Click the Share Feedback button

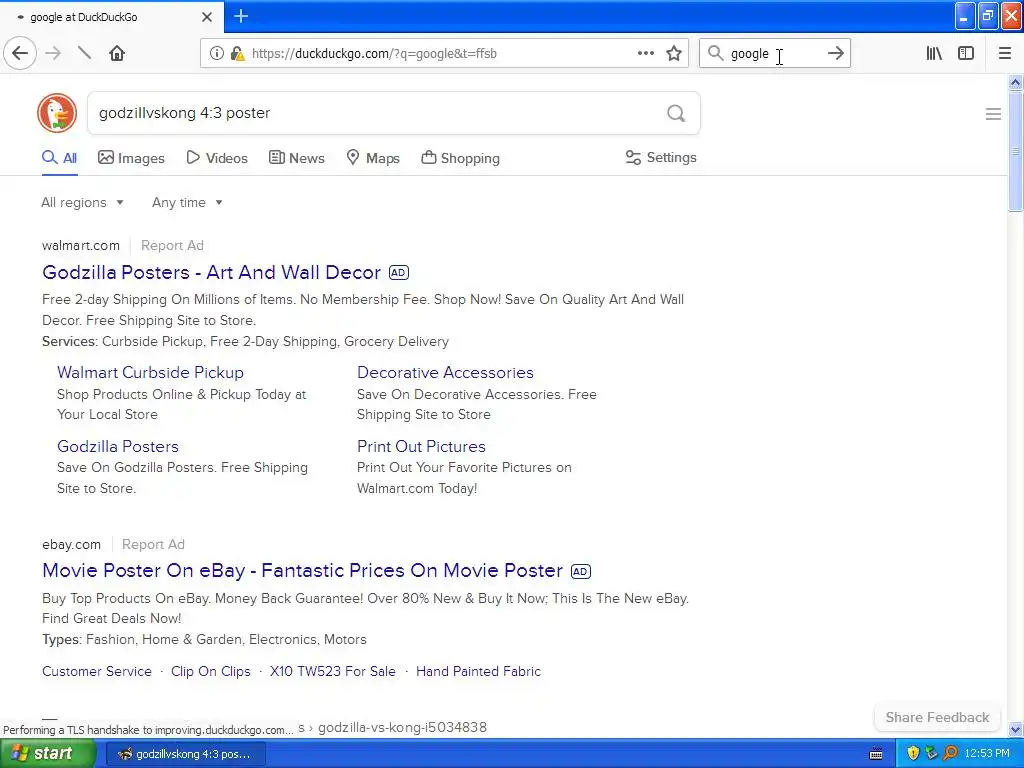tap(937, 717)
